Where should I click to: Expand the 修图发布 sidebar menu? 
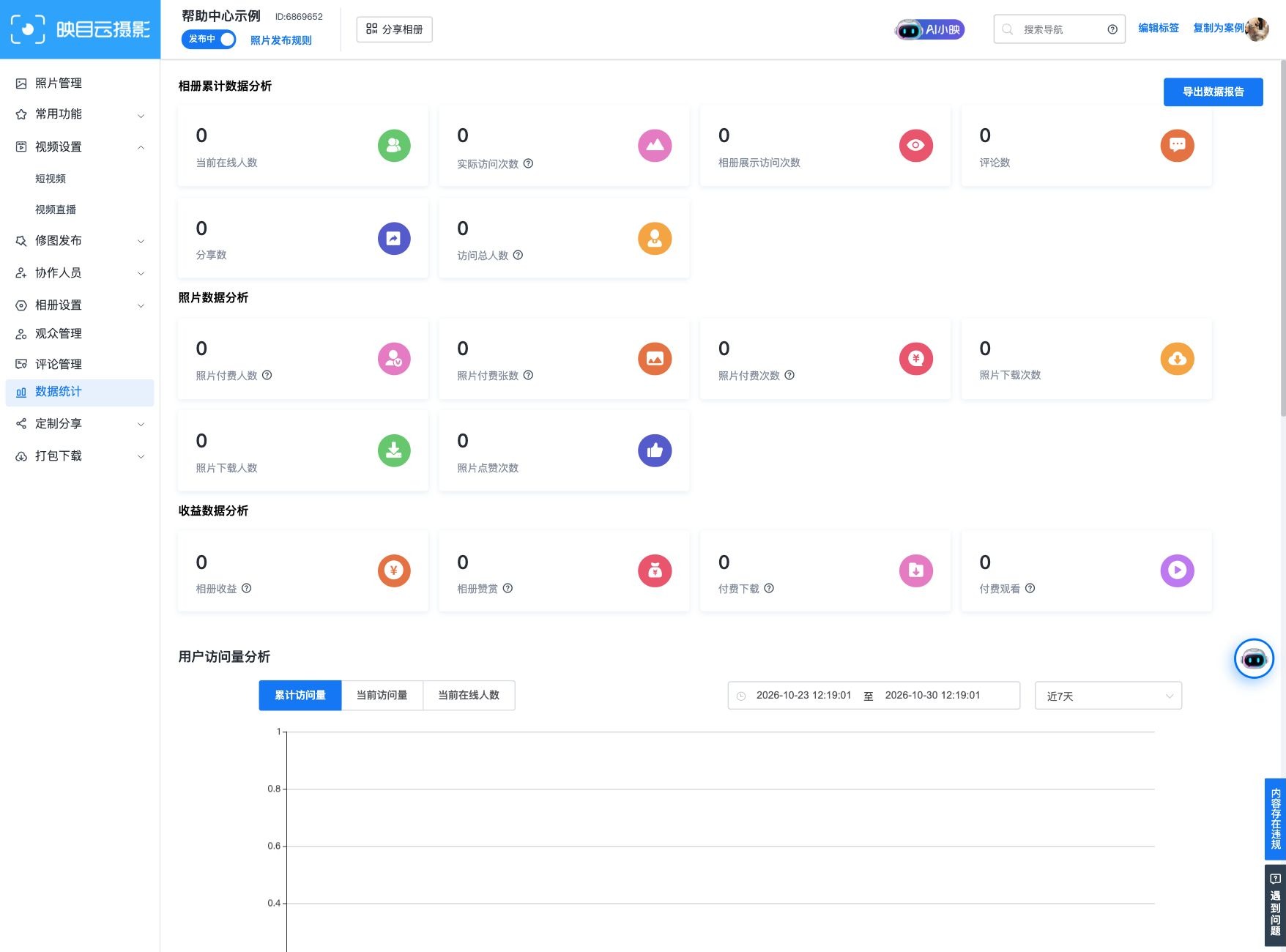(x=81, y=240)
